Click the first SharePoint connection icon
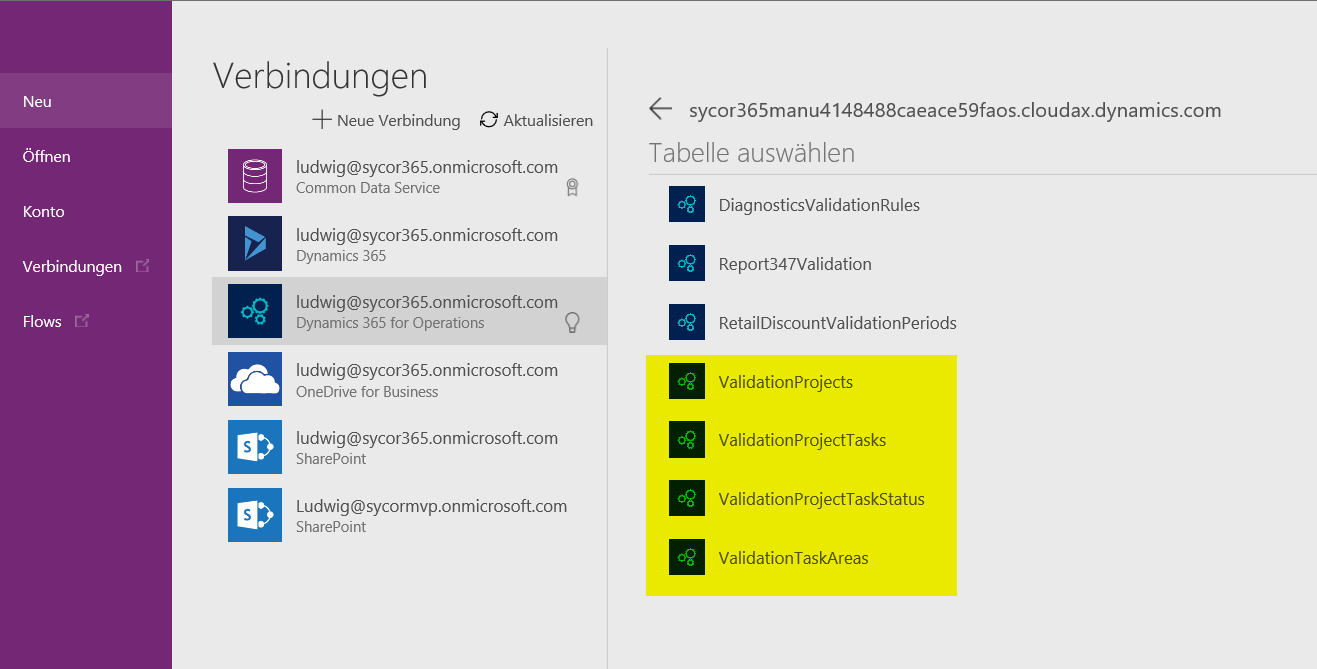This screenshot has width=1317, height=669. [x=255, y=447]
